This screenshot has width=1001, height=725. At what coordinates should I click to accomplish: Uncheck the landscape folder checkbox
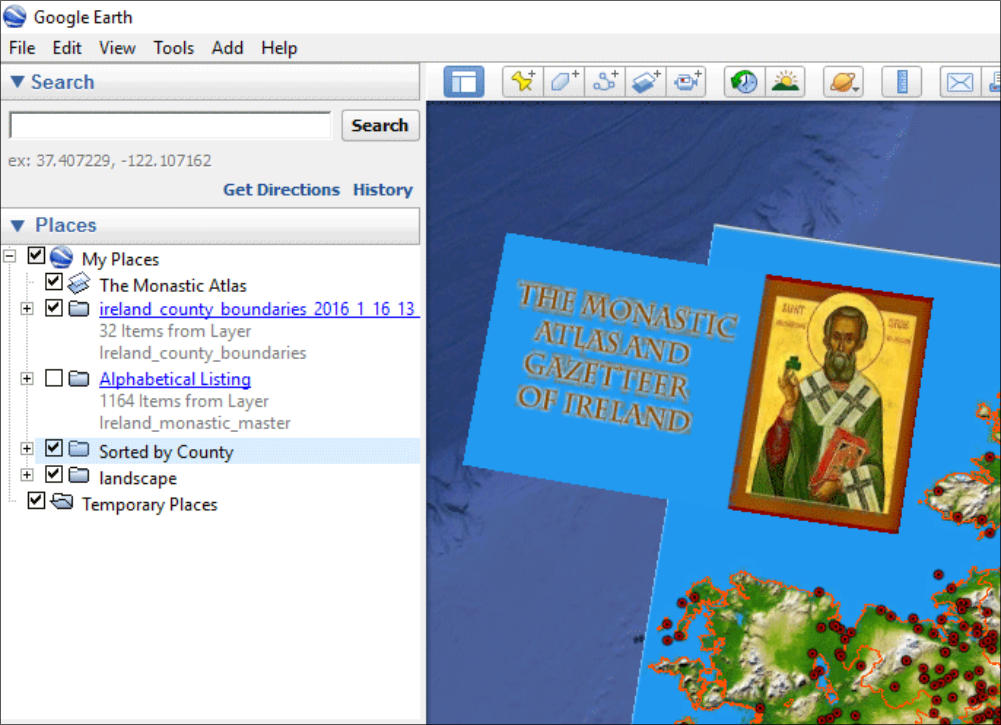tap(54, 474)
